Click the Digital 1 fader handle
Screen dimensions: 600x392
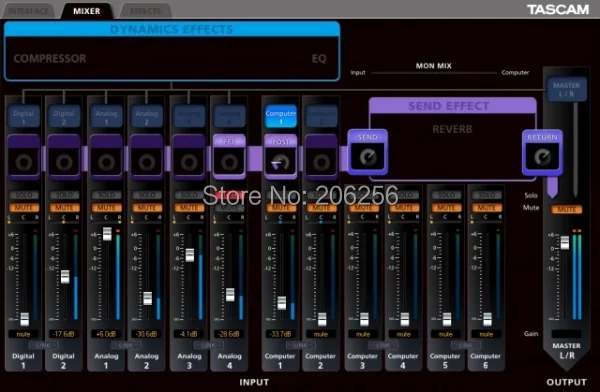[24, 319]
